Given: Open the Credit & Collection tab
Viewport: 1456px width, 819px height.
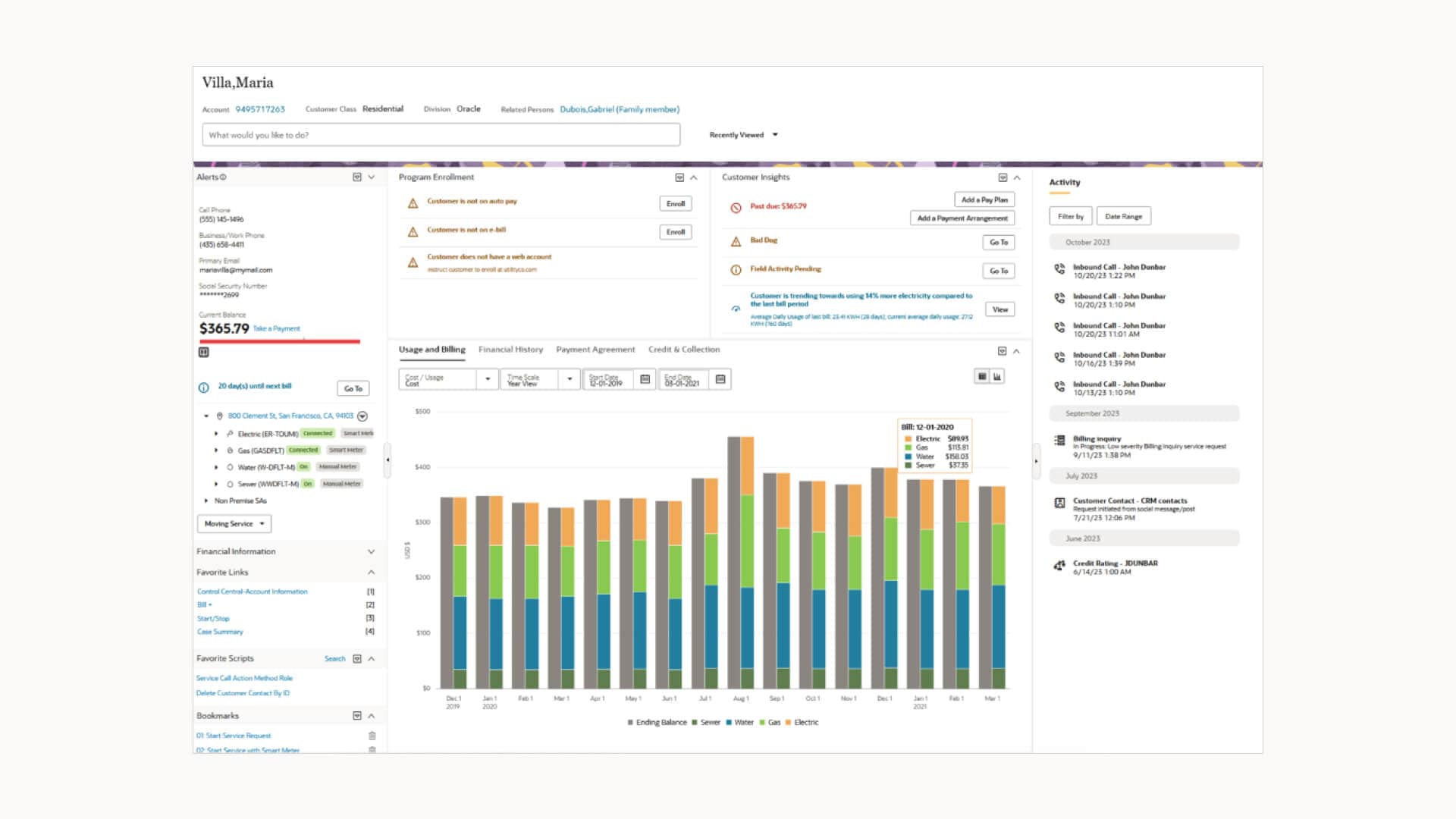Looking at the screenshot, I should click(x=683, y=350).
